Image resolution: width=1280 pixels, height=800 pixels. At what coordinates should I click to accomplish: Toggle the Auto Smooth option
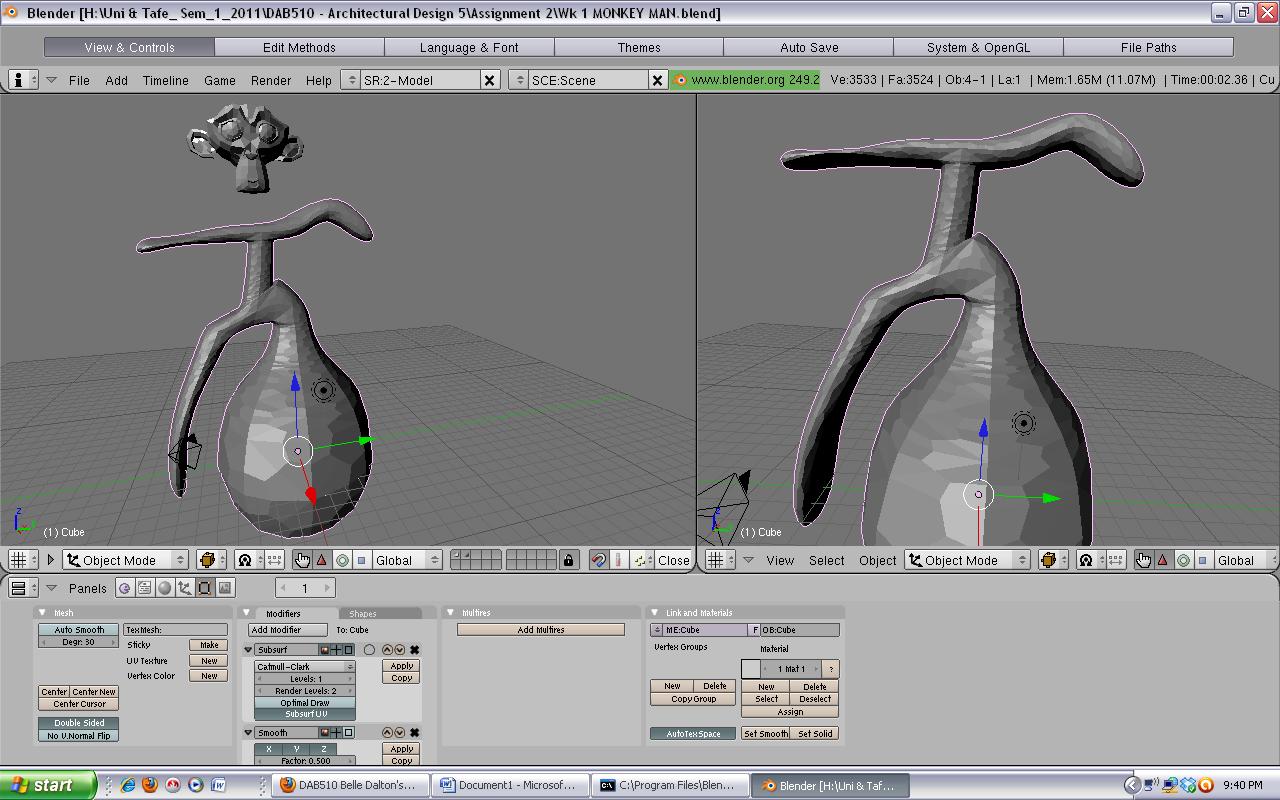pos(78,630)
